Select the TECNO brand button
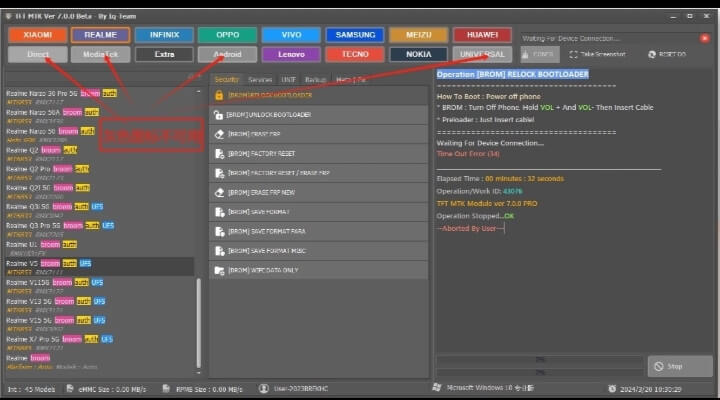Viewport: 720px width, 400px height. coord(355,54)
